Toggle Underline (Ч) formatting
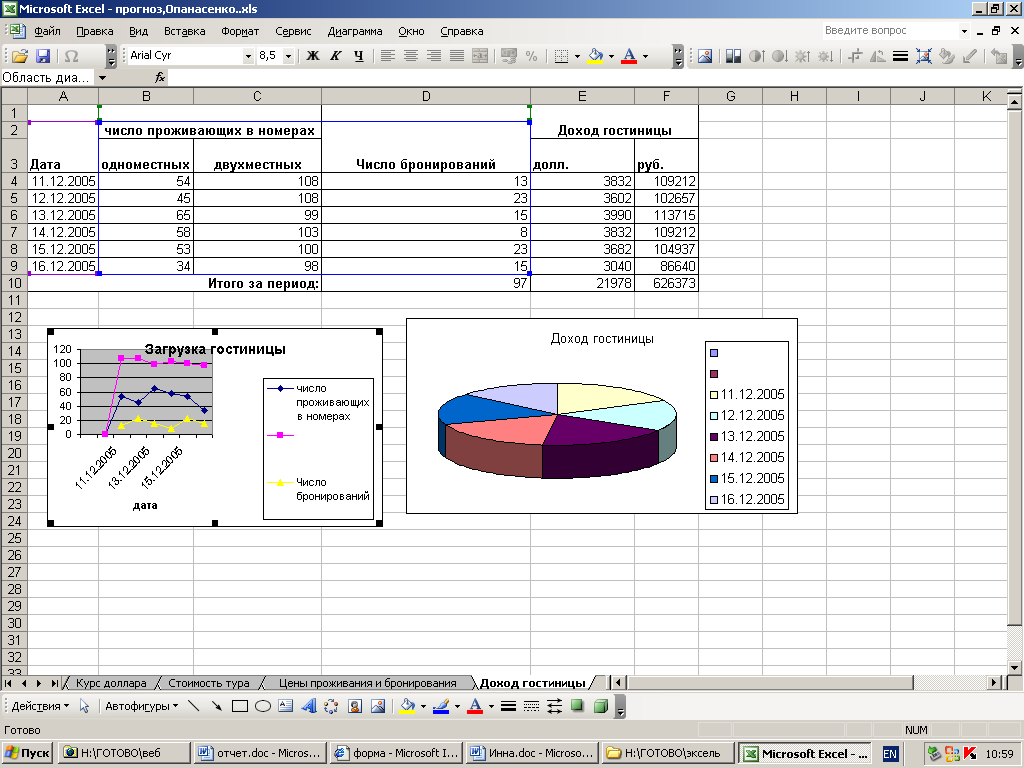1024x768 pixels. click(x=359, y=56)
